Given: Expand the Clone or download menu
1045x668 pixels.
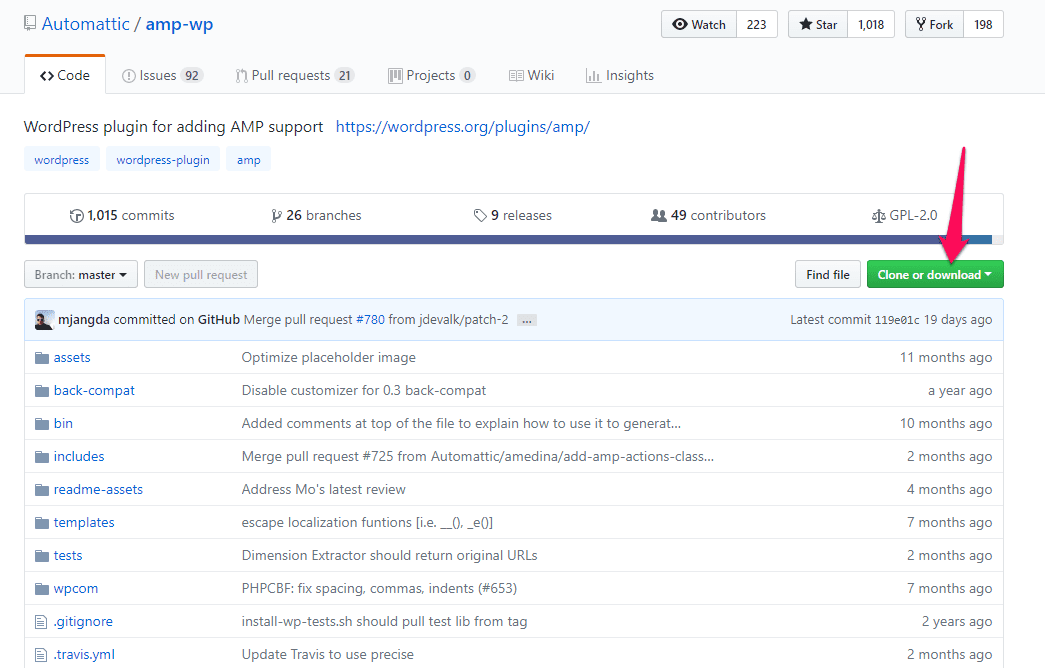Looking at the screenshot, I should click(x=934, y=275).
